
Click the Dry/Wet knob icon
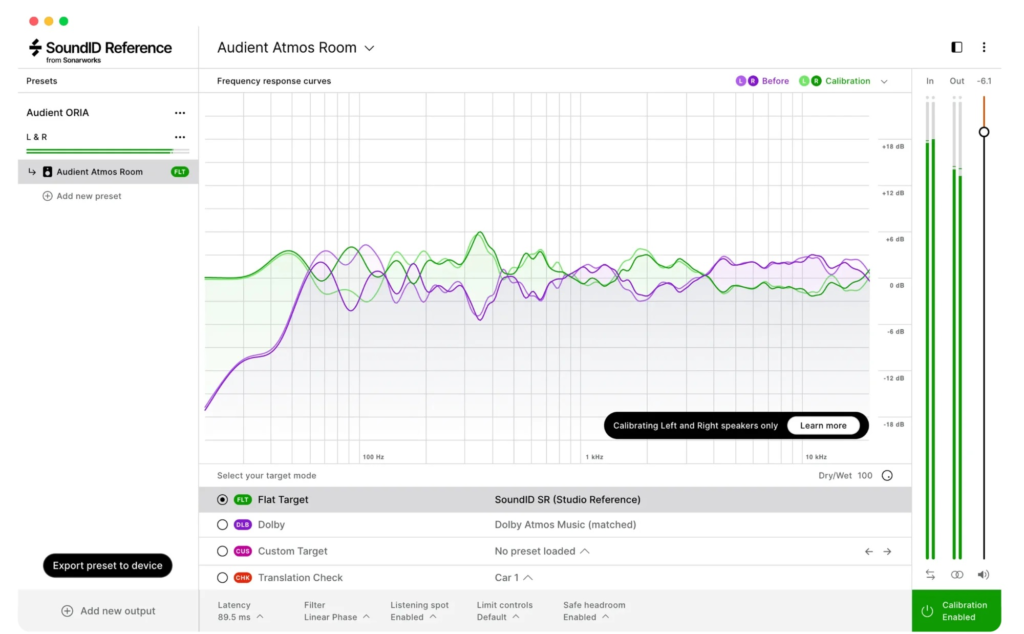coord(887,475)
